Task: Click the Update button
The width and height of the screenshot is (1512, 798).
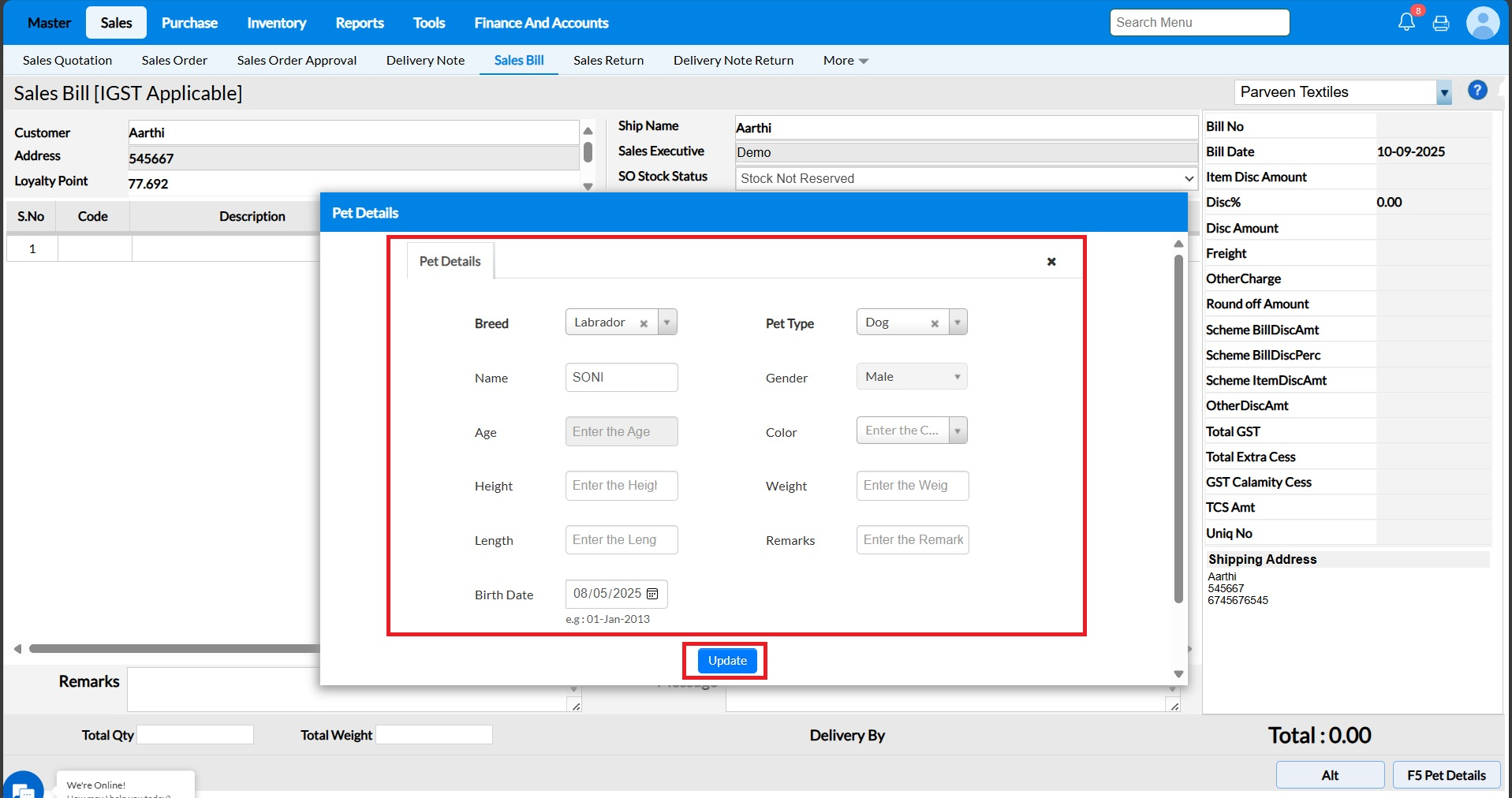Action: tap(727, 661)
